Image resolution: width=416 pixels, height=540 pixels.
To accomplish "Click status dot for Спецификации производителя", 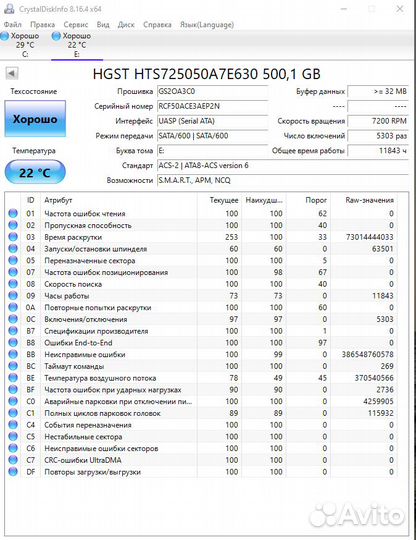I will pos(13,331).
